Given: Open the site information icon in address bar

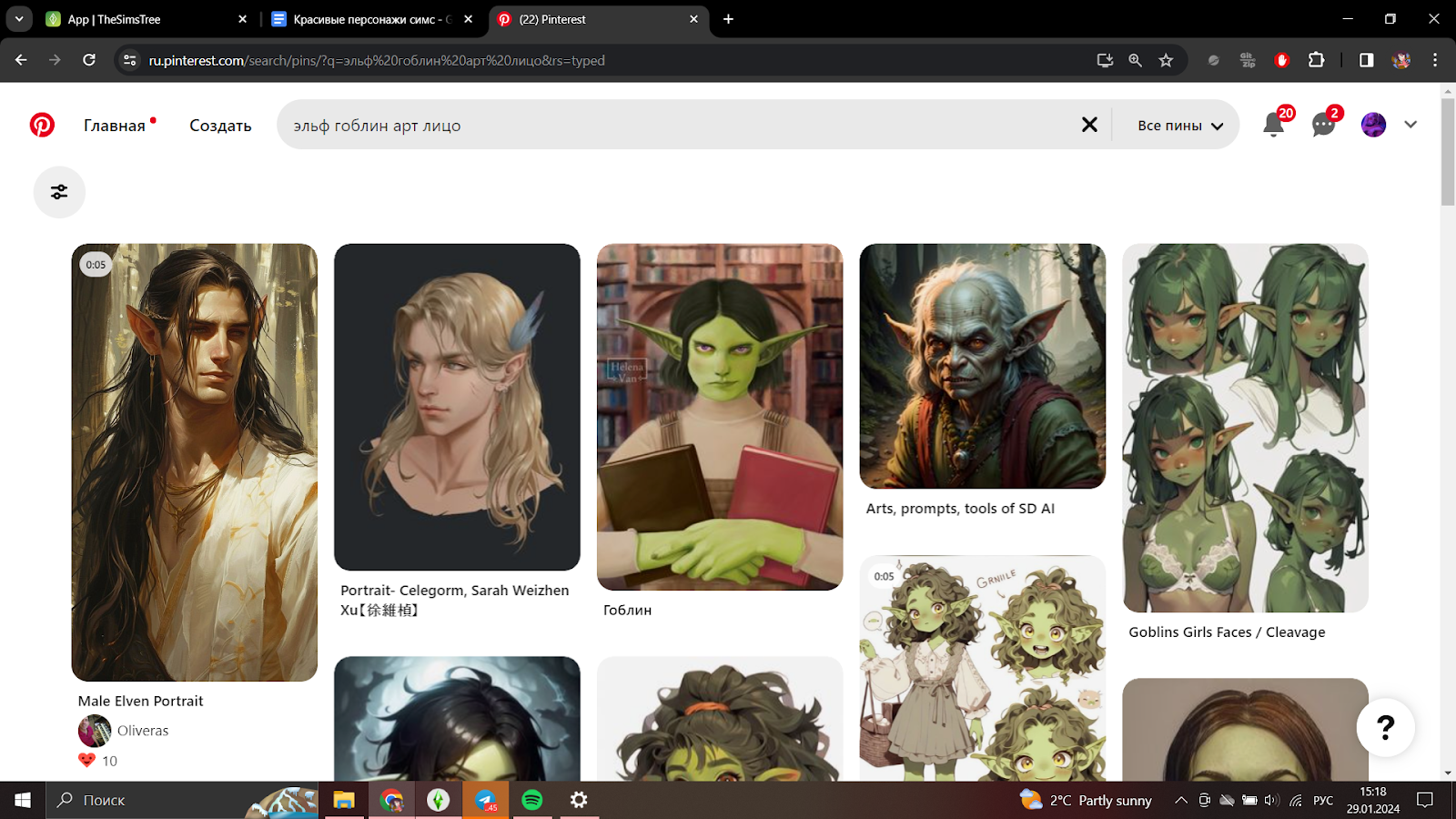Looking at the screenshot, I should click(x=130, y=60).
